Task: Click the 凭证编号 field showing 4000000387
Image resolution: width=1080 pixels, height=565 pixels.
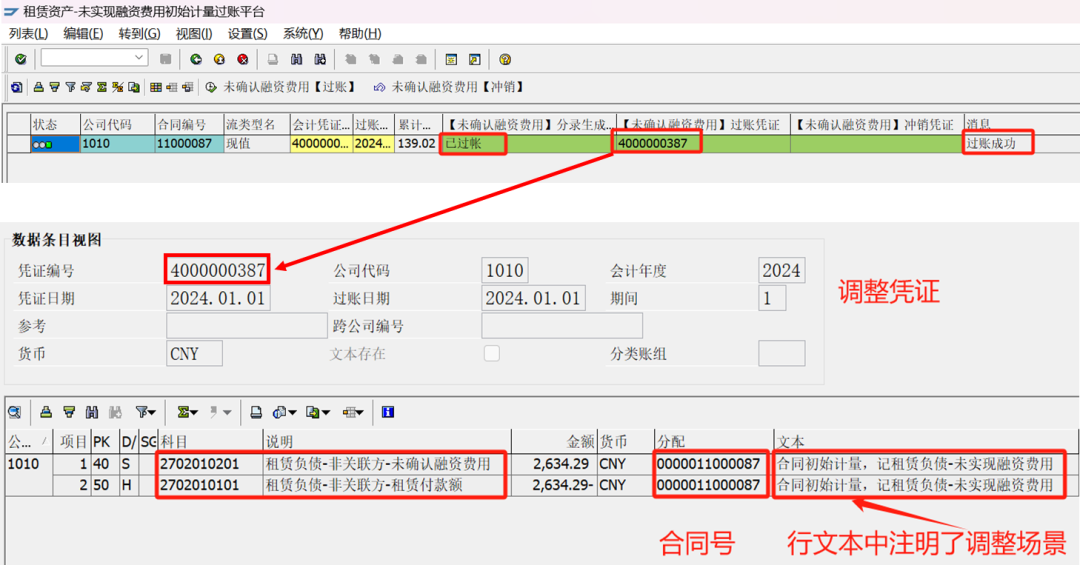Action: [x=218, y=270]
